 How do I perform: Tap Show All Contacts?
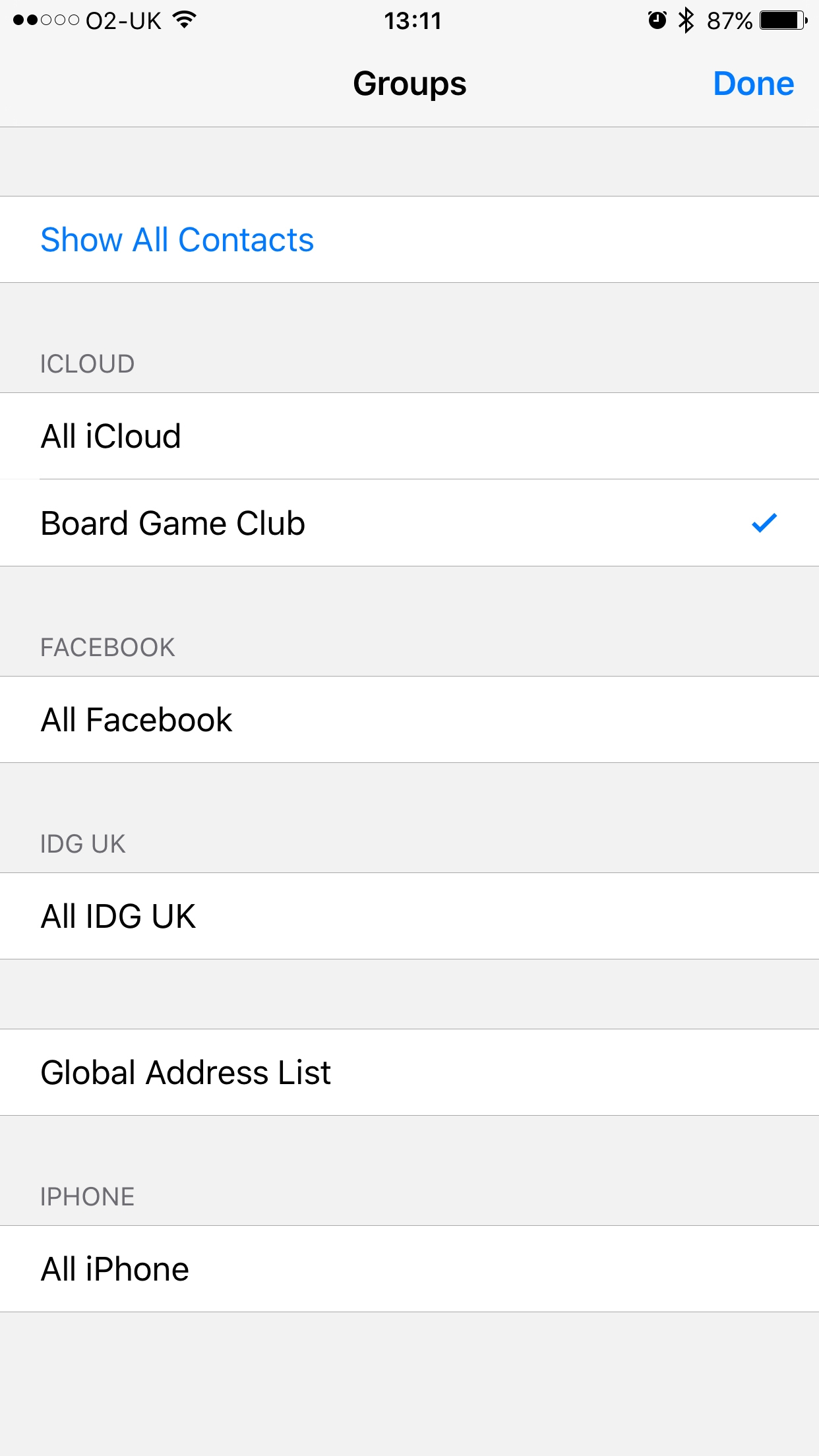177,239
